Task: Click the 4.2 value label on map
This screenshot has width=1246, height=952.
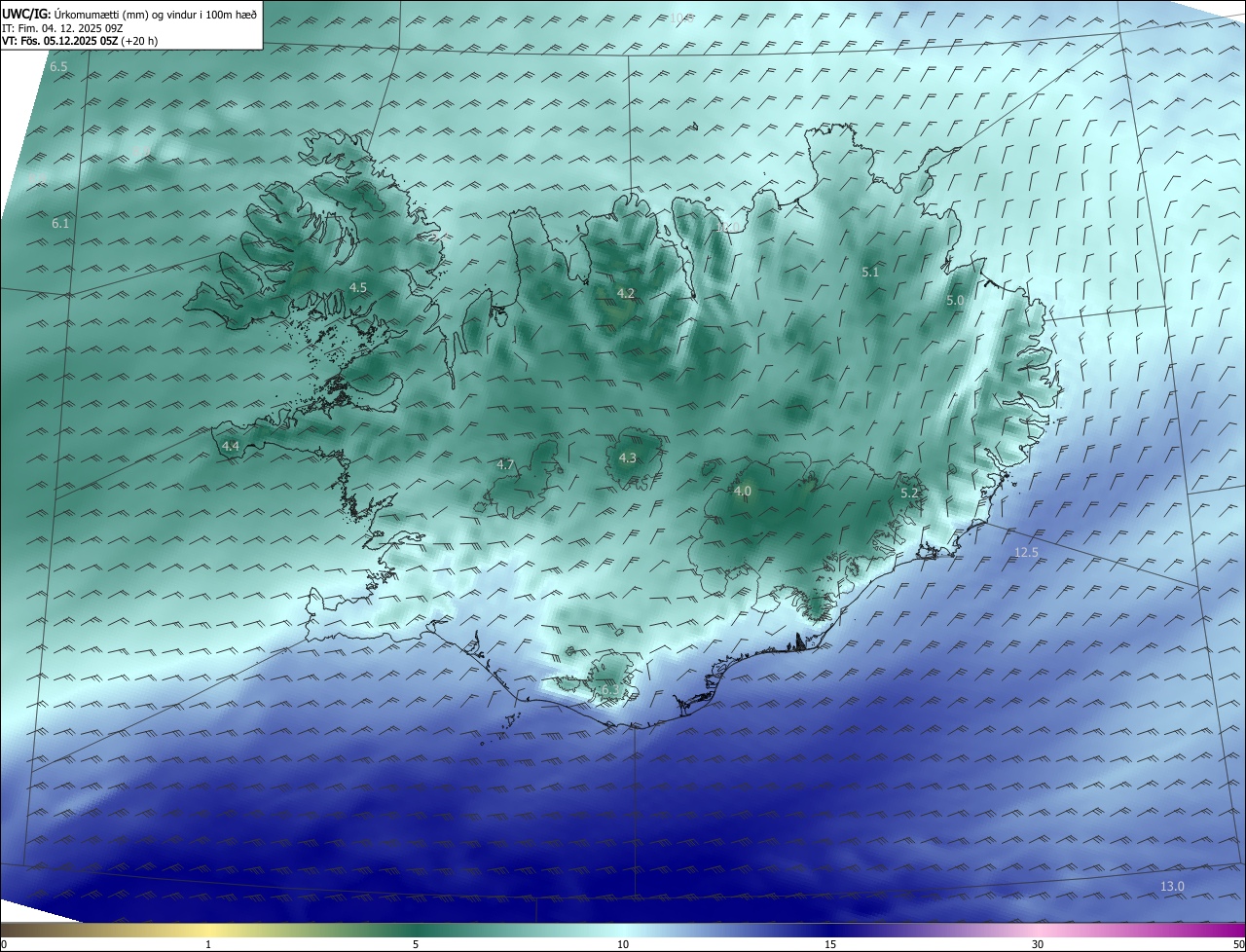Action: (x=626, y=293)
